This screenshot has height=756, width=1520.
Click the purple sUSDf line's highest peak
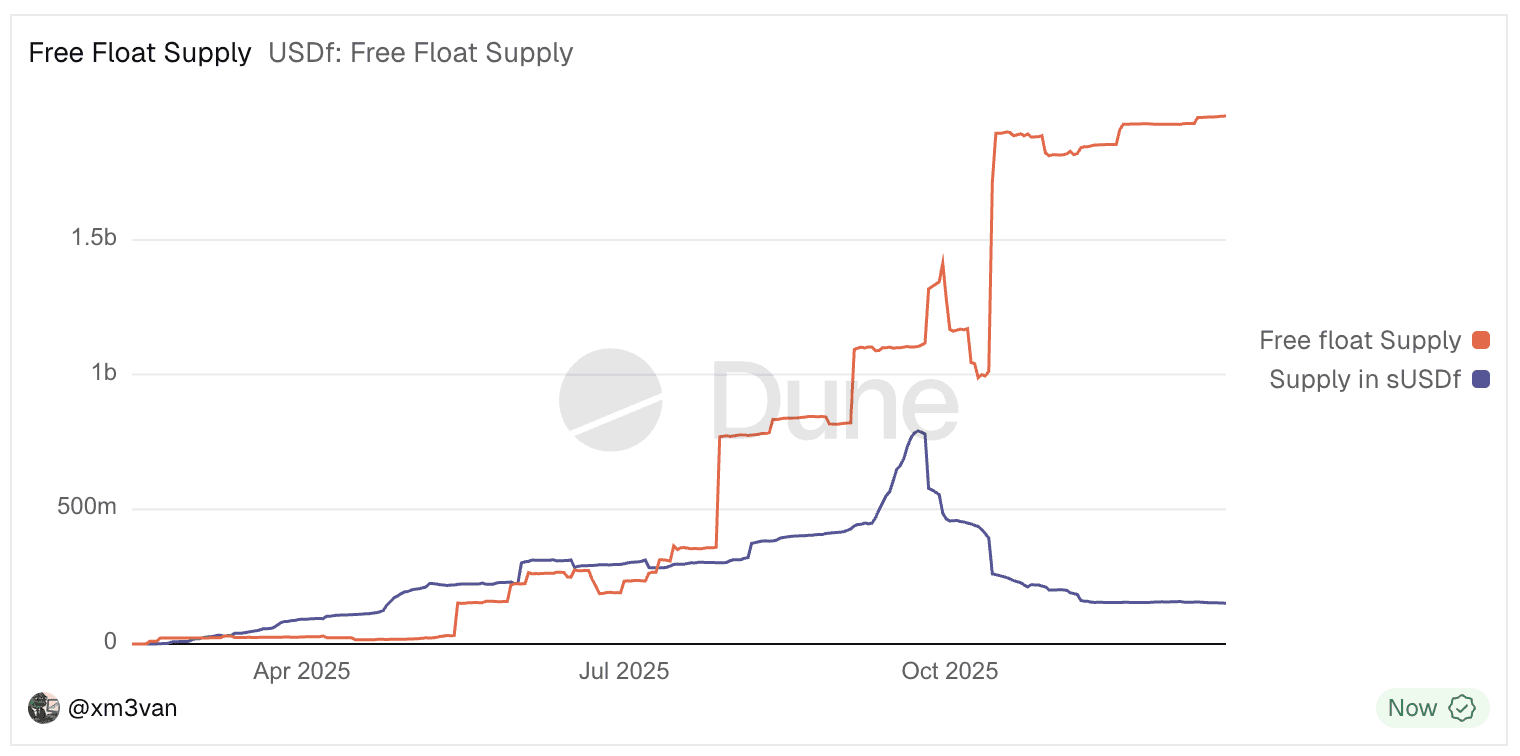click(x=918, y=431)
